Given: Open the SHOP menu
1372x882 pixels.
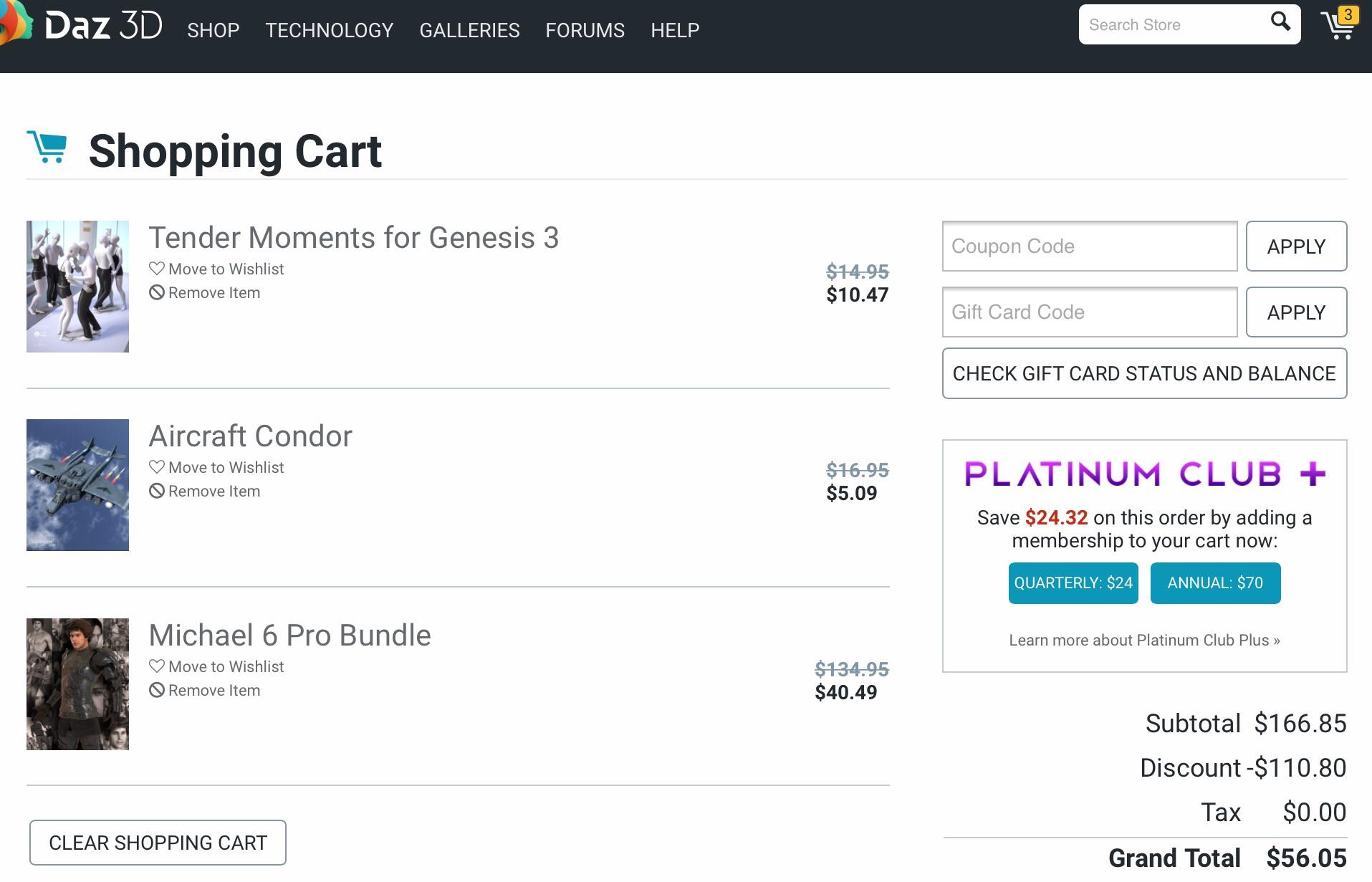Looking at the screenshot, I should click(x=213, y=30).
